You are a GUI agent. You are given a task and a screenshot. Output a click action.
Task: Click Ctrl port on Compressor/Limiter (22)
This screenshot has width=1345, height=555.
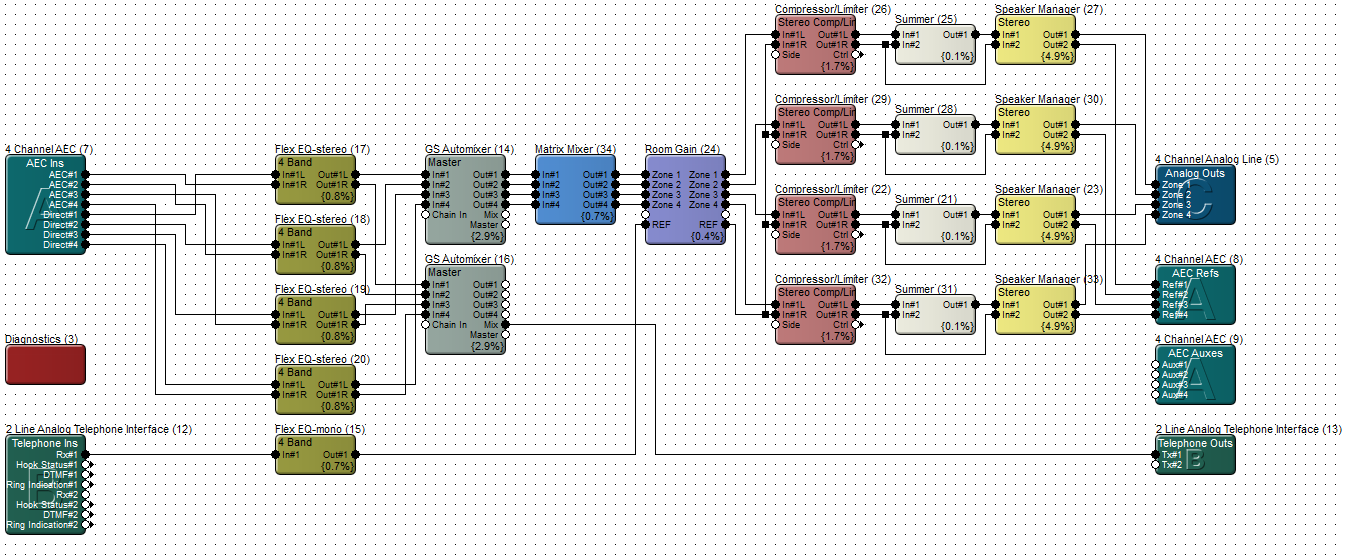click(857, 234)
